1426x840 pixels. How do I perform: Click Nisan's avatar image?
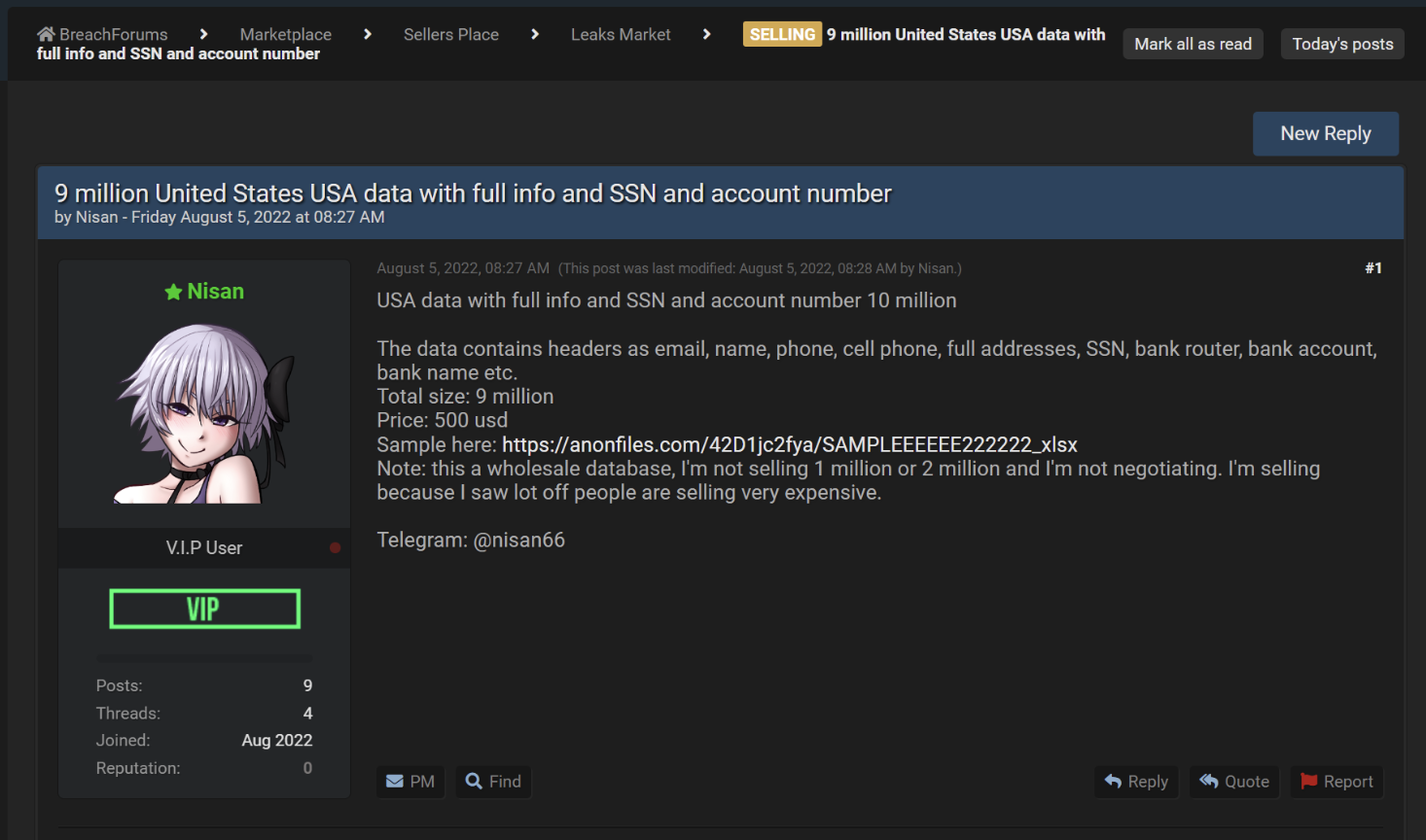coord(204,412)
